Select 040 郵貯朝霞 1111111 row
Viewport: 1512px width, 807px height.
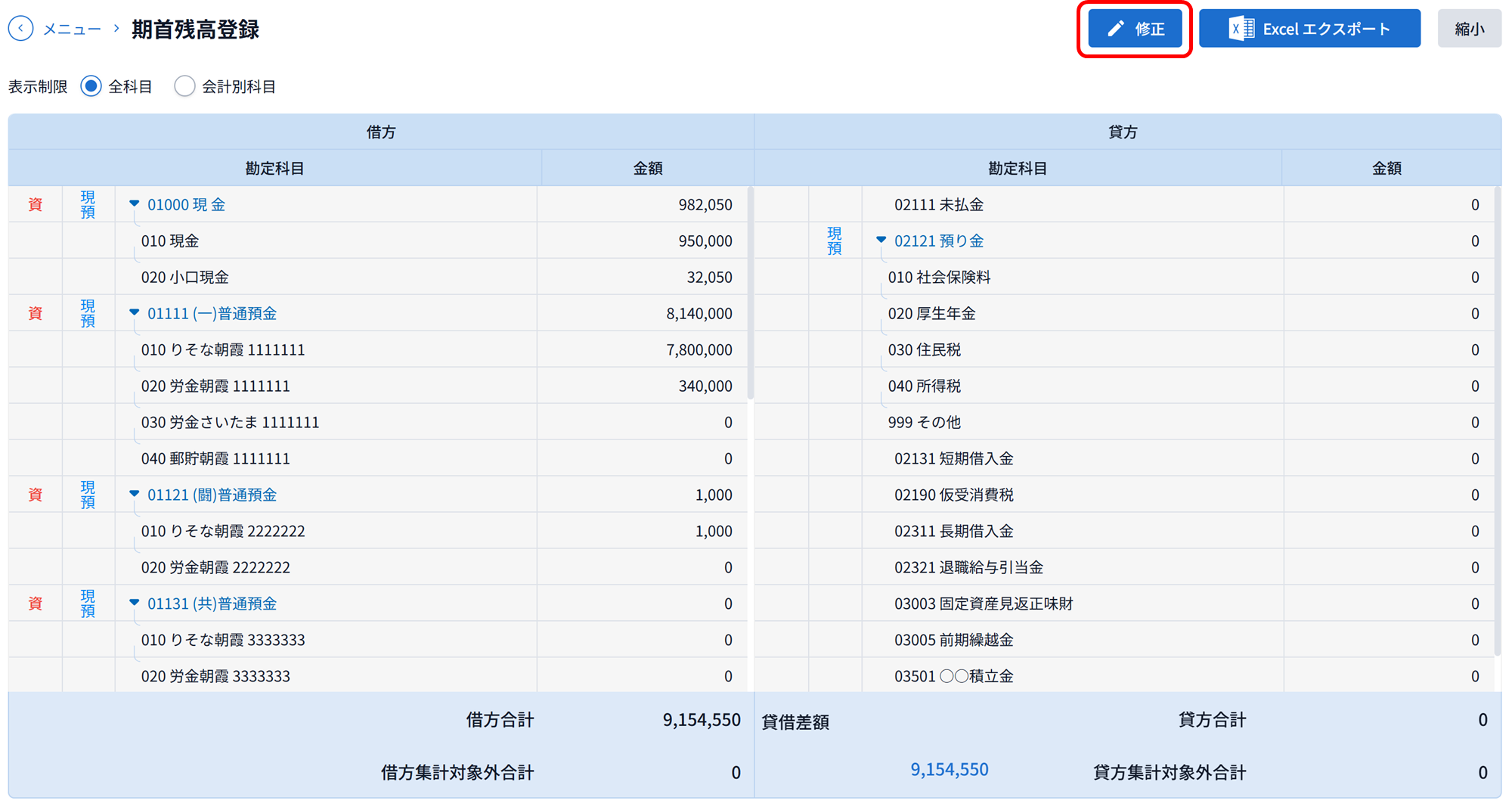pos(378,458)
